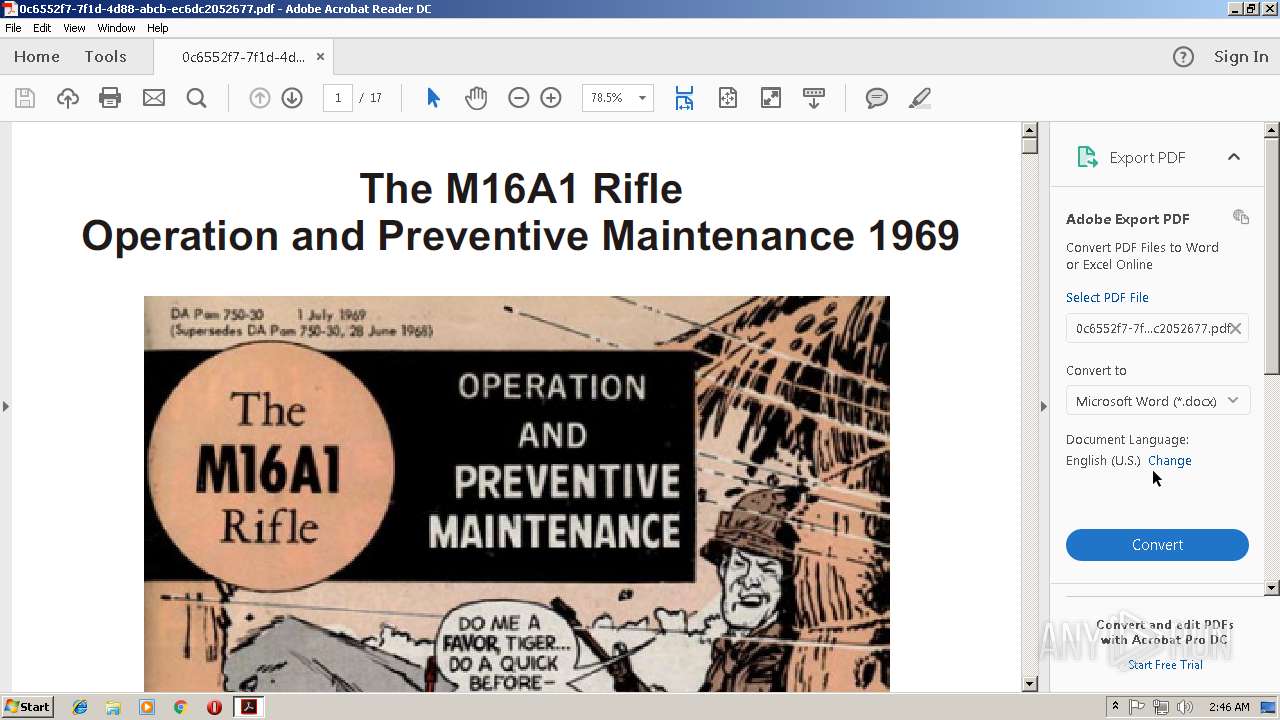Click copy icon beside Adobe Export PDF
The width and height of the screenshot is (1280, 720).
pos(1241,217)
